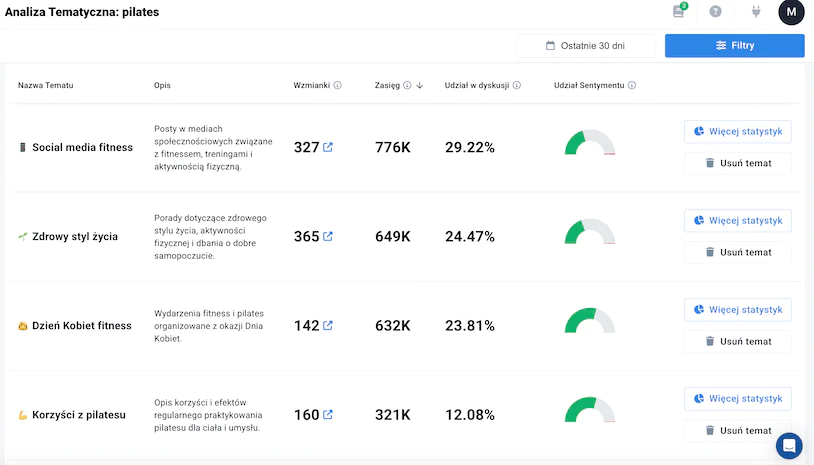Click the Filtry button
The height and width of the screenshot is (465, 814).
point(735,46)
